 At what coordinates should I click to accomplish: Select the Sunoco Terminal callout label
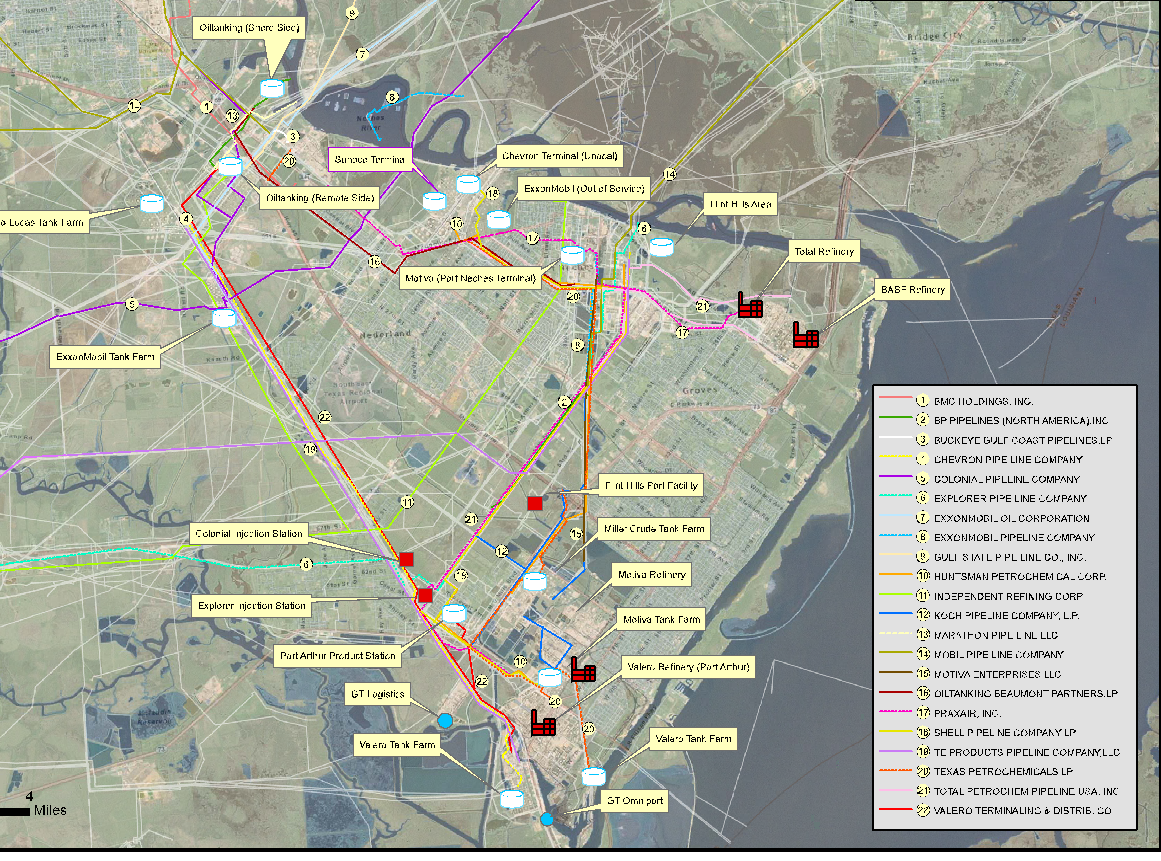coord(369,159)
